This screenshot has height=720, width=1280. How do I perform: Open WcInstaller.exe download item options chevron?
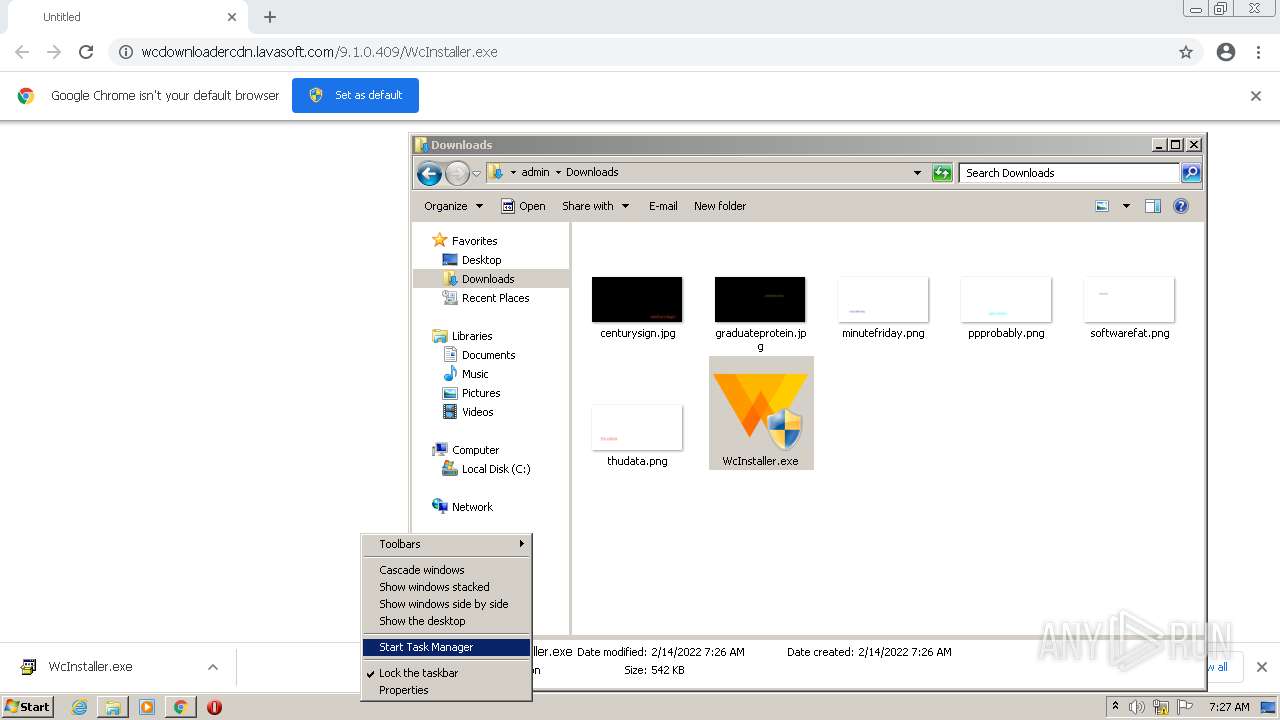(x=212, y=667)
